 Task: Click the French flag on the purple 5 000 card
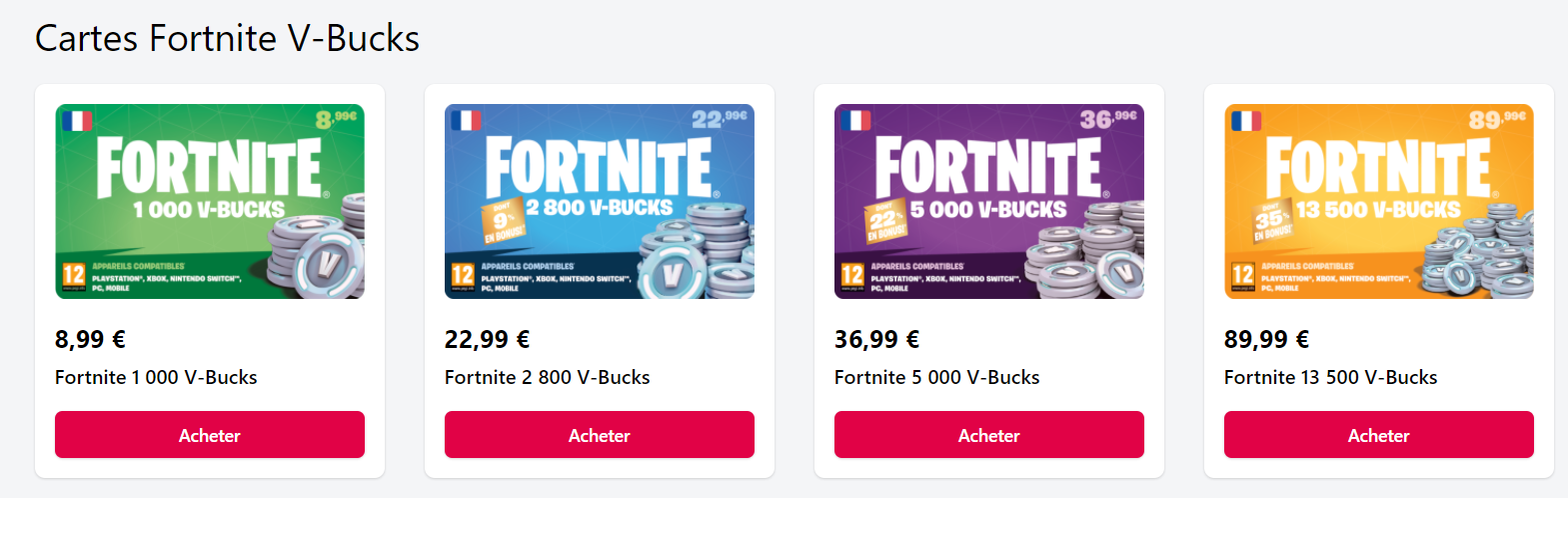coord(855,121)
